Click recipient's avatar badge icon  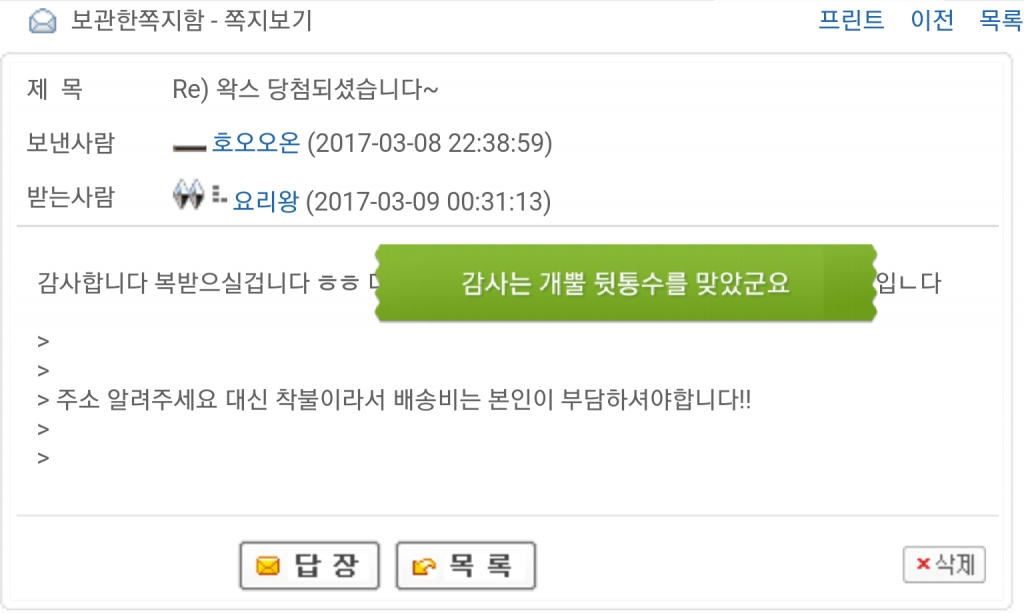[189, 194]
